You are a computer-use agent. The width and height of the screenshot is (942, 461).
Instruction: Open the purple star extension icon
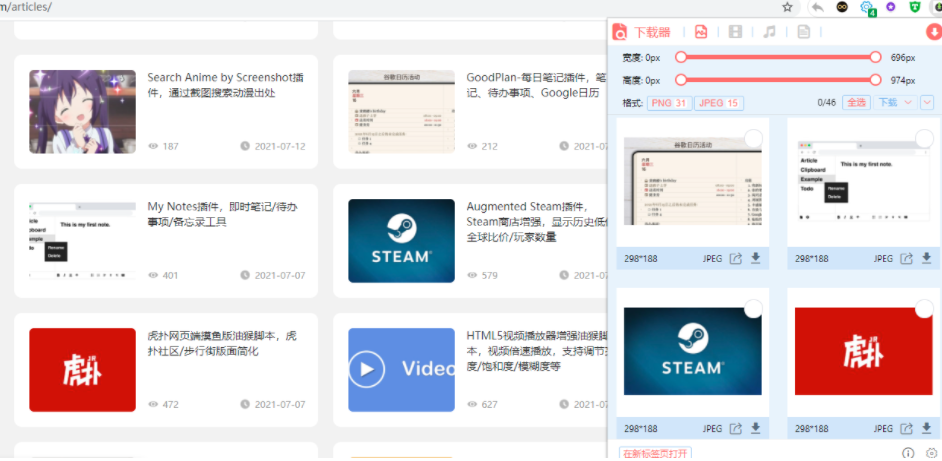coord(890,7)
